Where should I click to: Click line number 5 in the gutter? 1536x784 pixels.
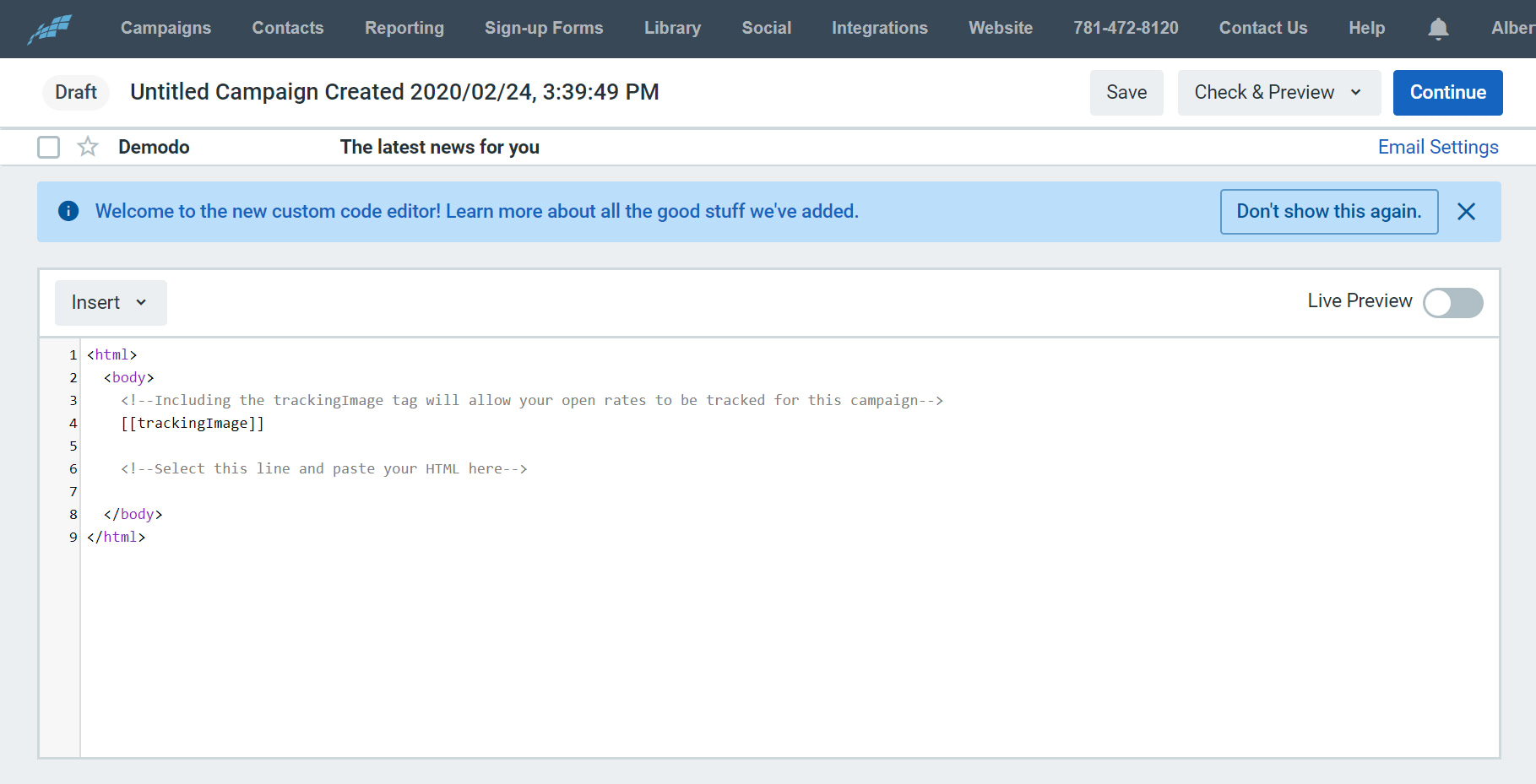point(73,446)
